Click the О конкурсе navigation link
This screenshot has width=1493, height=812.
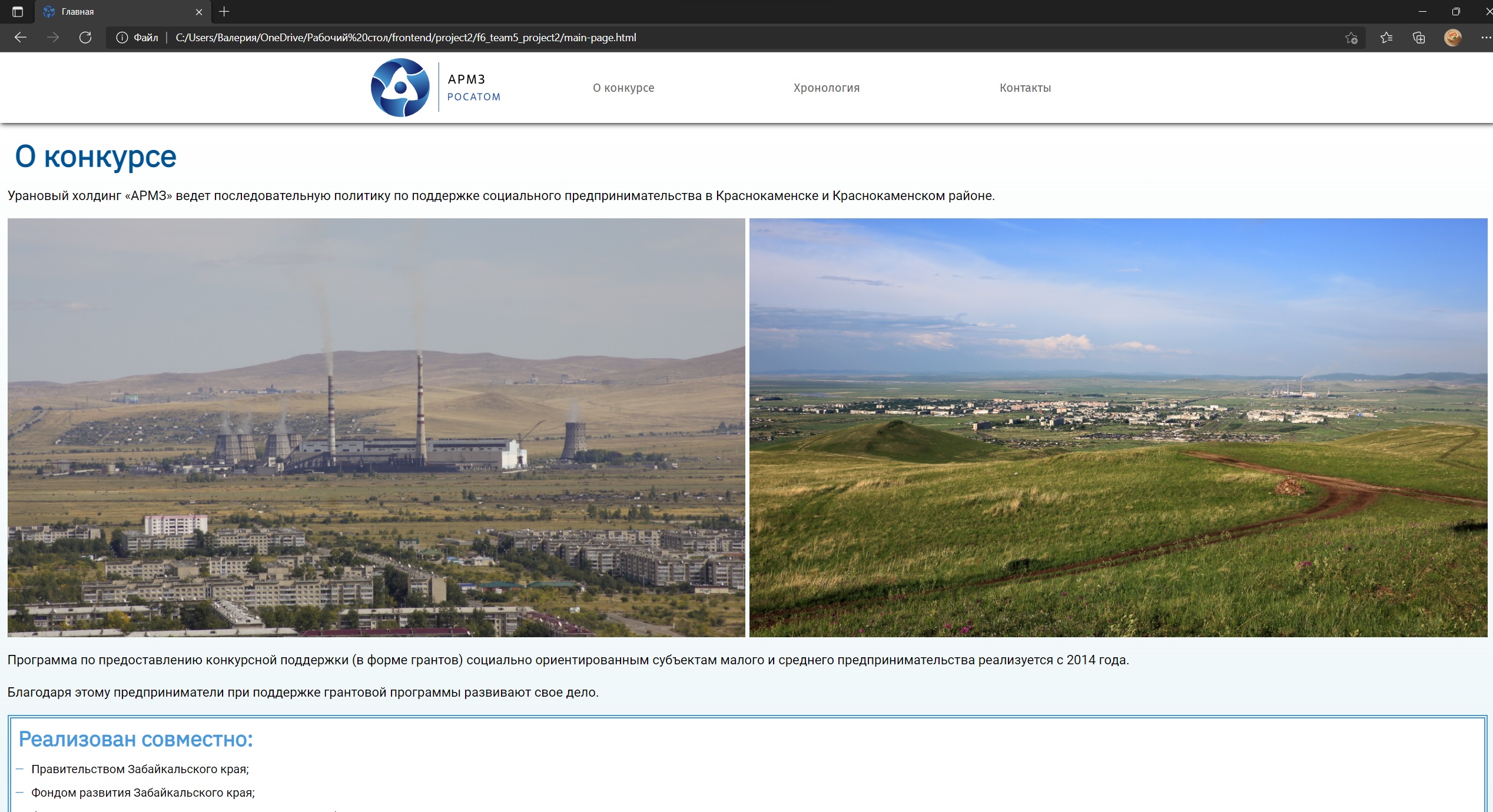click(x=623, y=88)
